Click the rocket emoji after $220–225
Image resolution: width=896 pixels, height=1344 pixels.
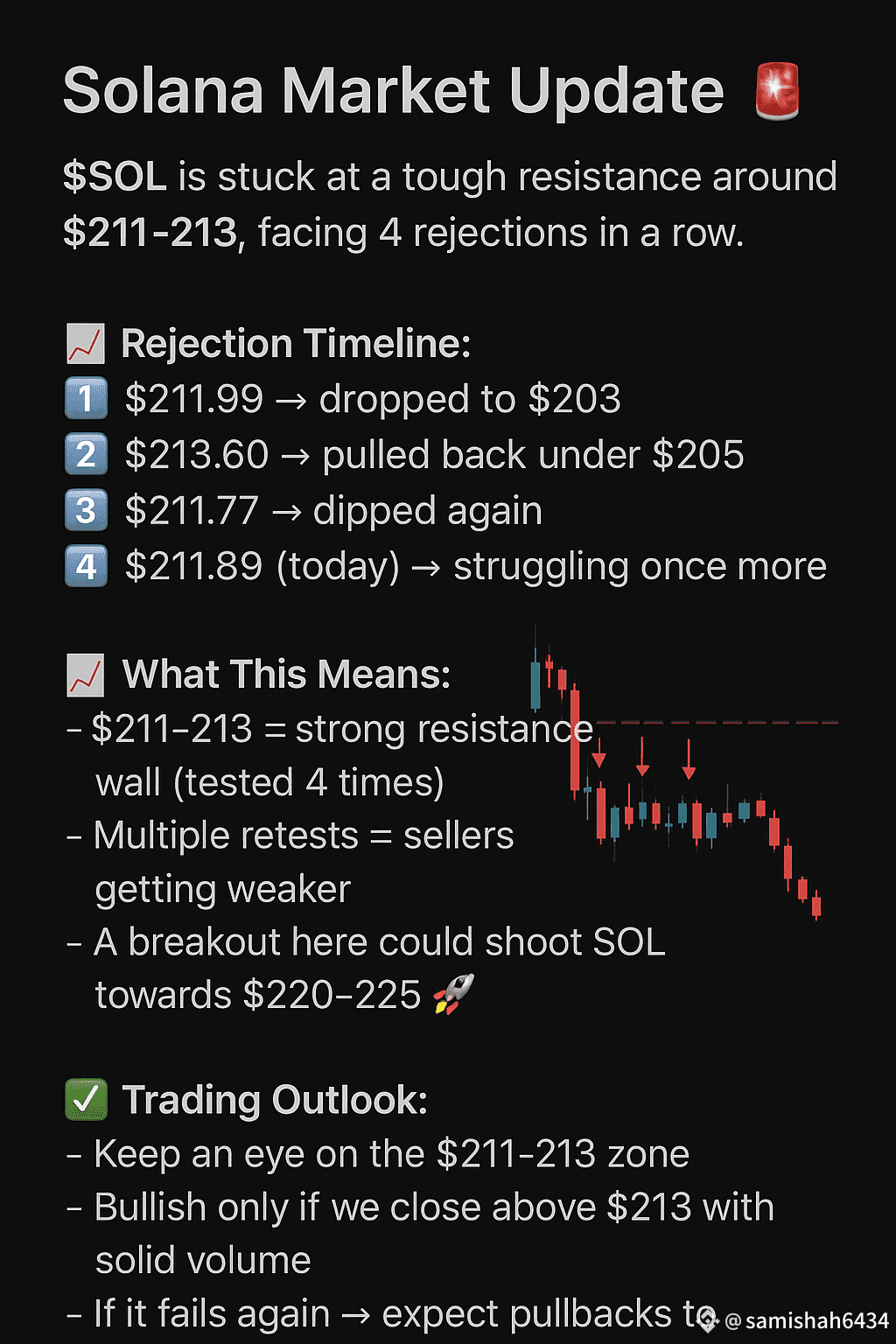point(454,994)
